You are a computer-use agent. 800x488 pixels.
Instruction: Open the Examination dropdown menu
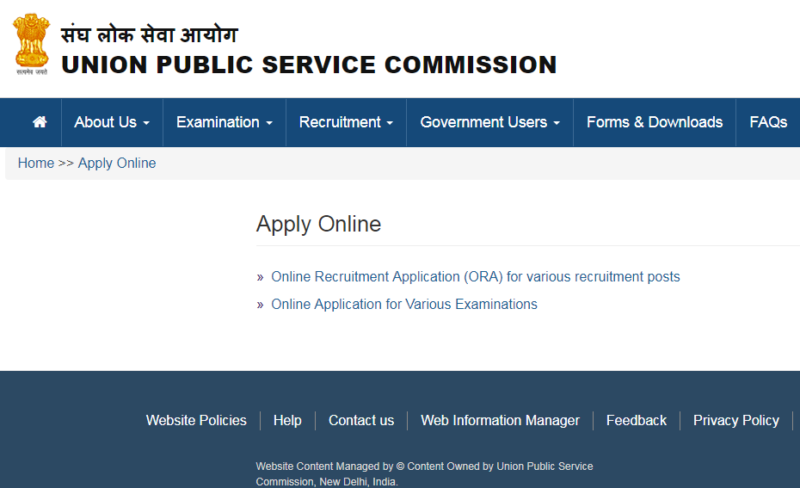click(224, 122)
